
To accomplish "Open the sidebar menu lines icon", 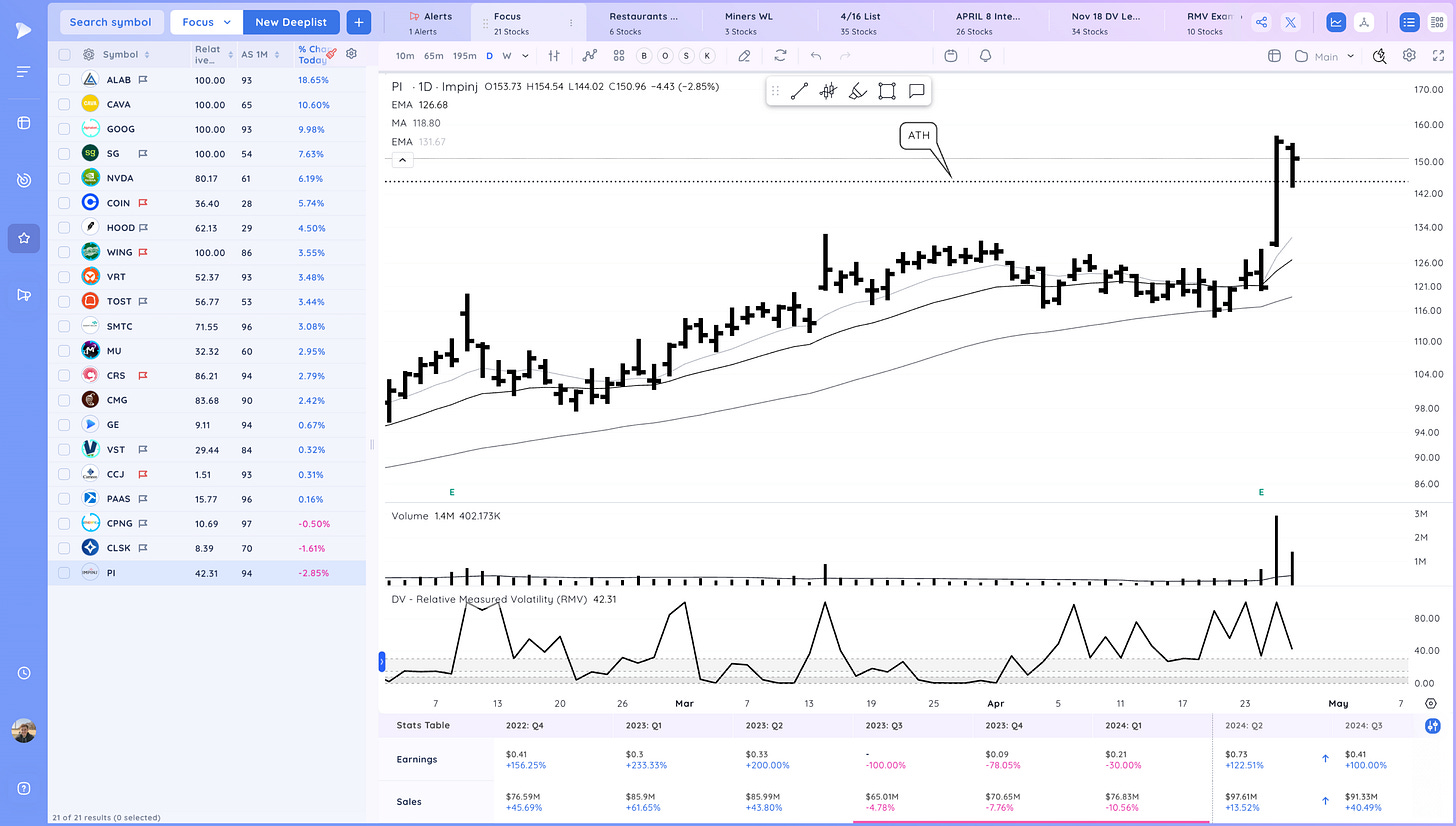I will (x=23, y=71).
